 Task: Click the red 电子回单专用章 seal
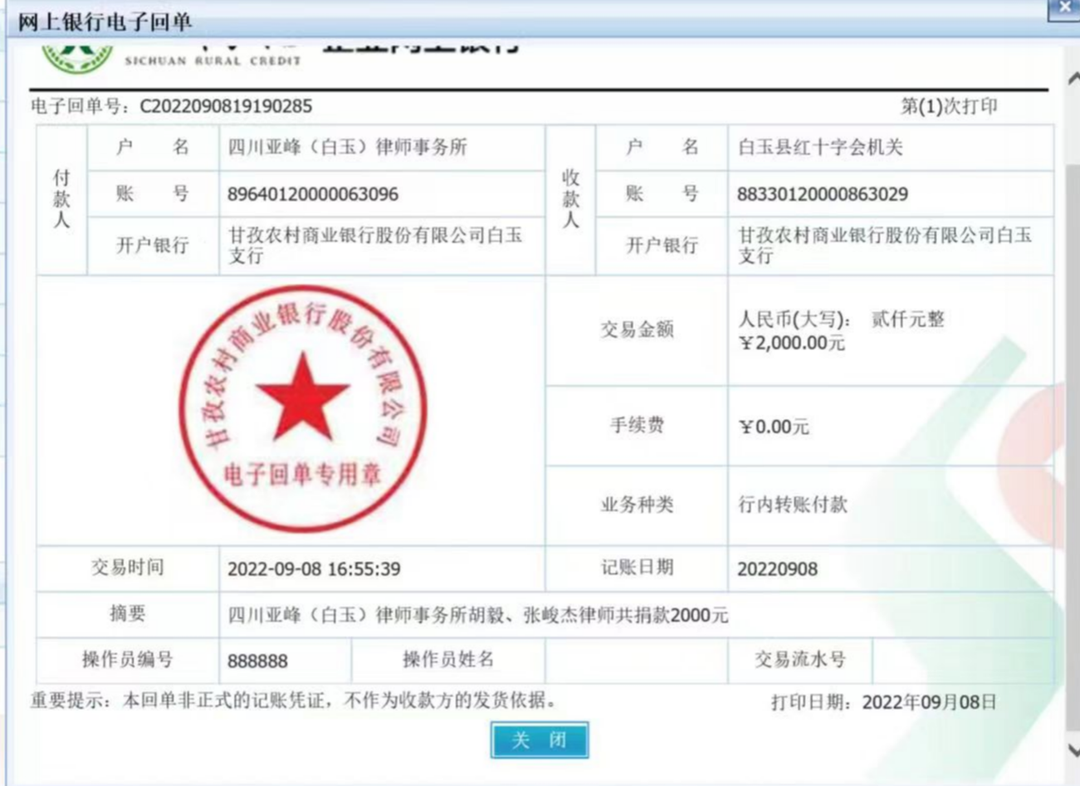point(302,408)
